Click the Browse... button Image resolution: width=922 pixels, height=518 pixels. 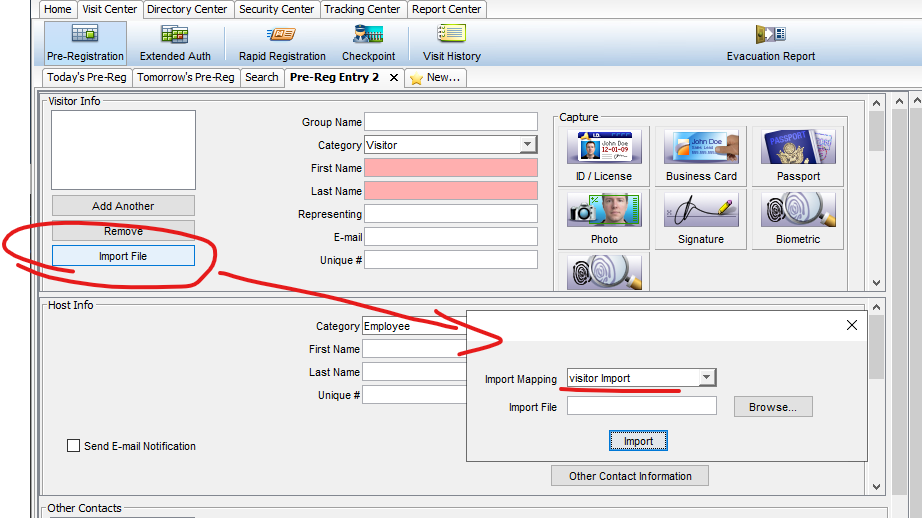(x=772, y=407)
